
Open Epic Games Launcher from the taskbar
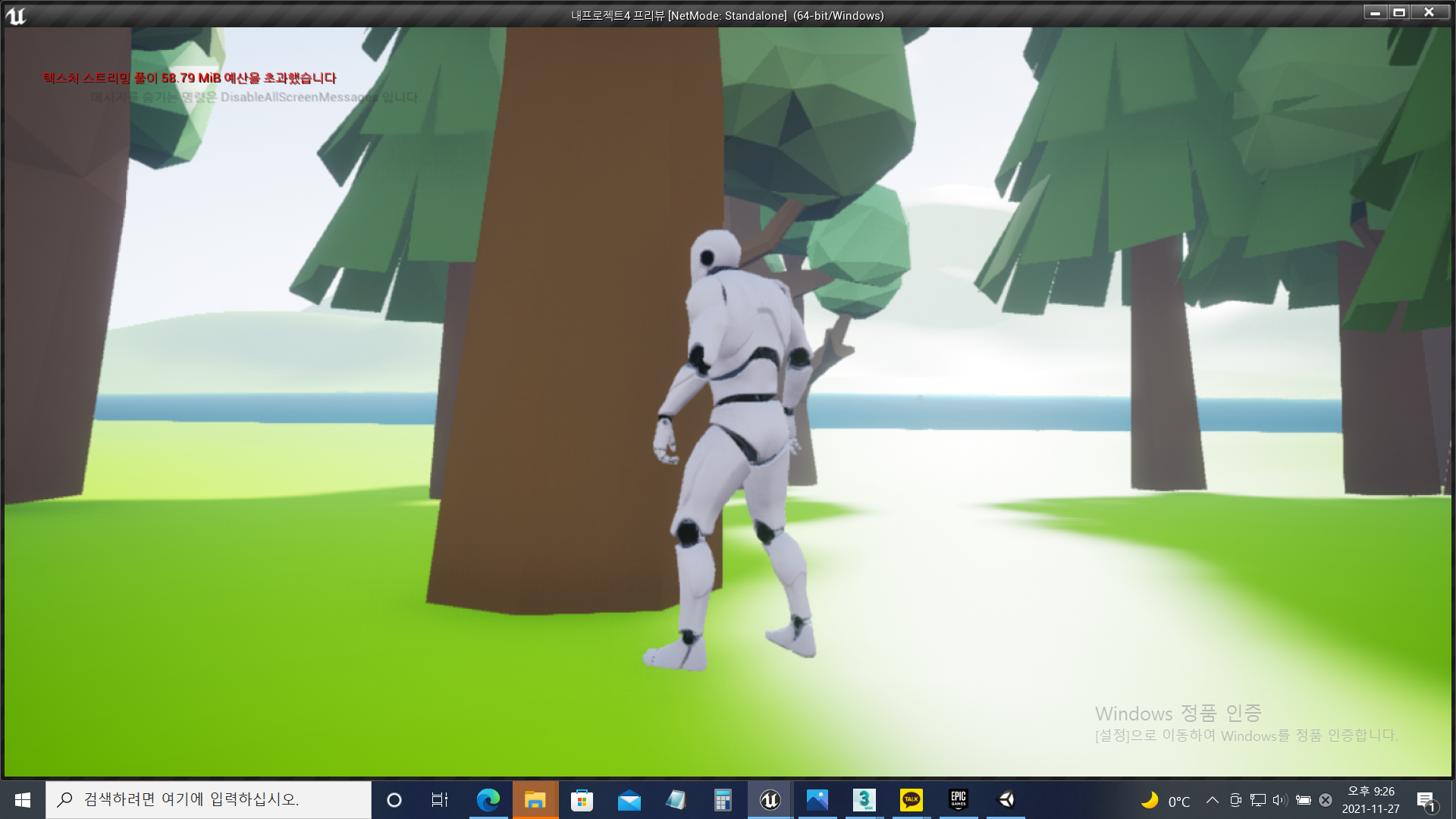958,800
